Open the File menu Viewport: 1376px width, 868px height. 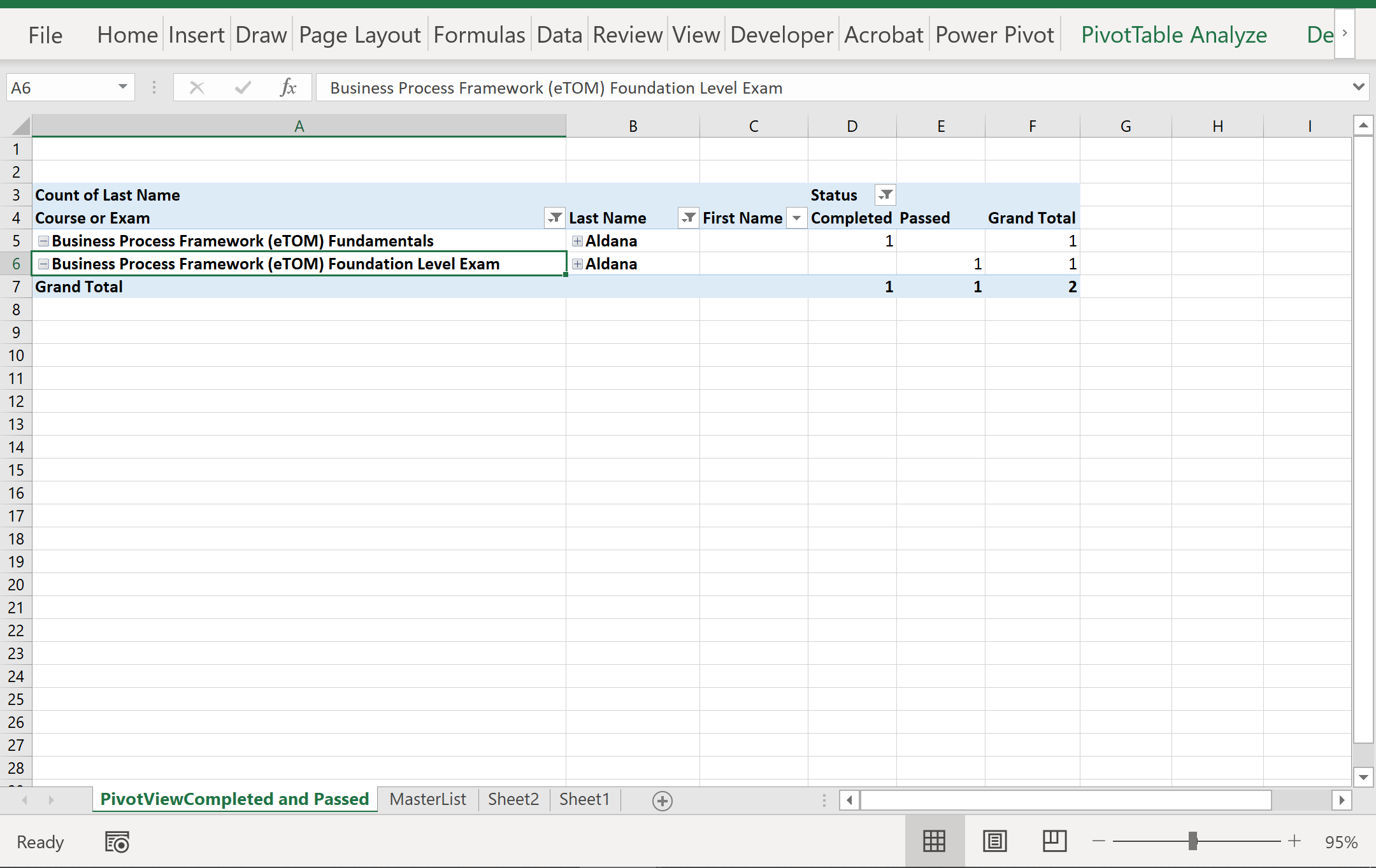coord(45,35)
